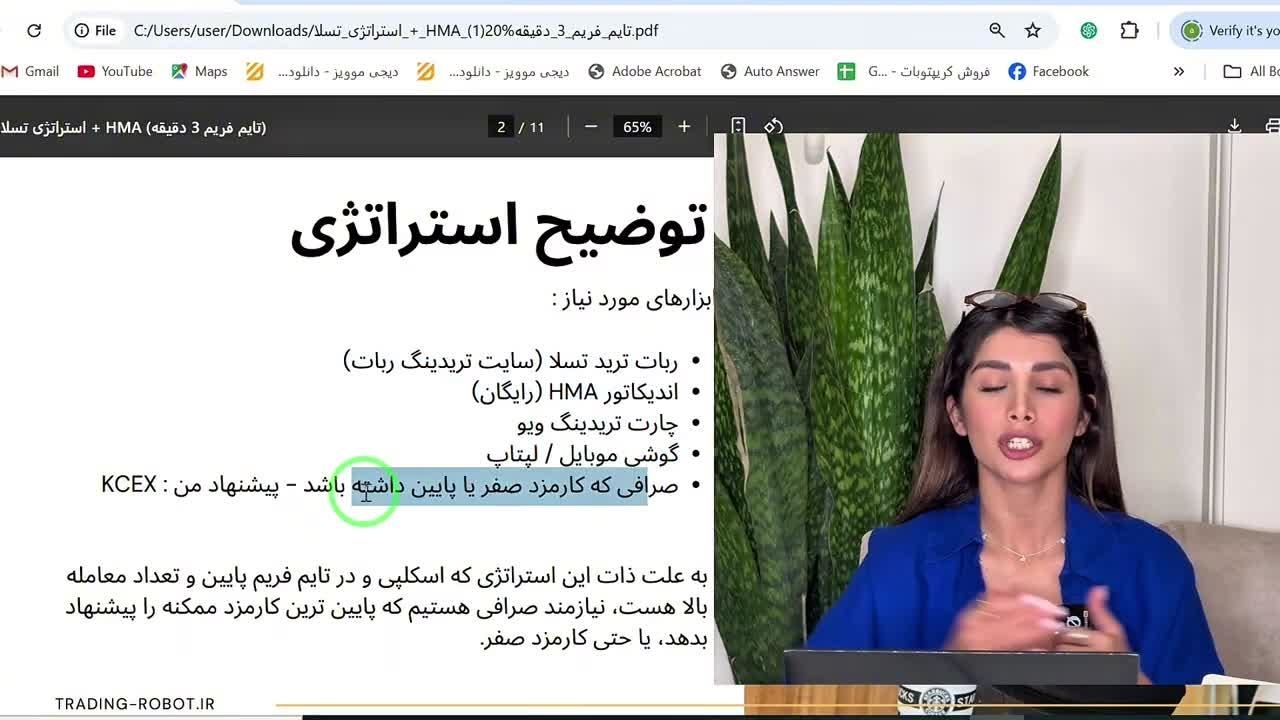This screenshot has width=1280, height=720.
Task: Open the ChatGPT extension icon
Action: pyautogui.click(x=1089, y=31)
